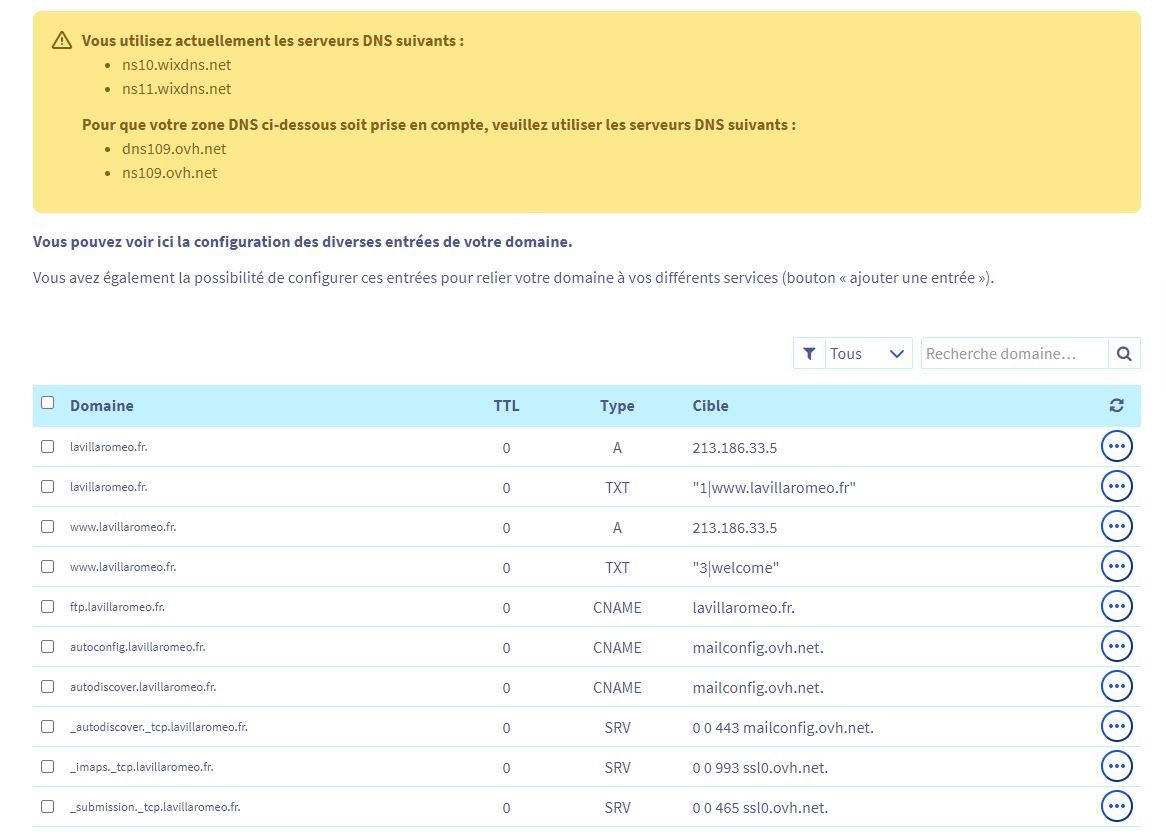Open actions menu for autodiscover CNAME record
The height and width of the screenshot is (837, 1166).
[1116, 687]
